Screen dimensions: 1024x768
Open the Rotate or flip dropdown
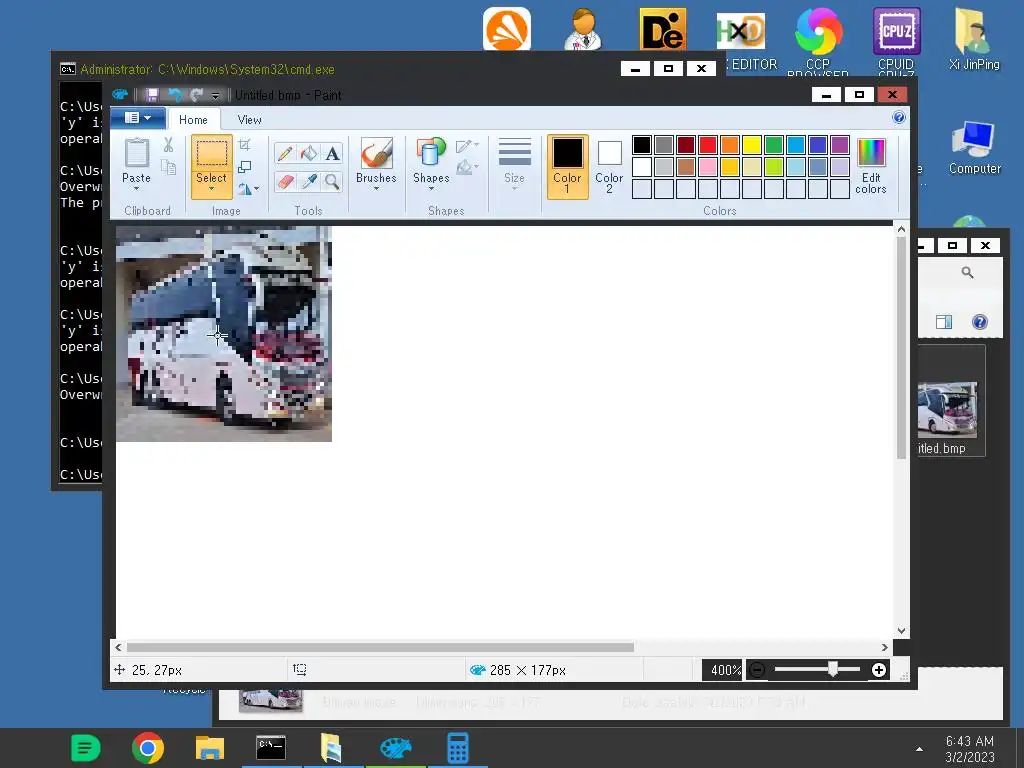(248, 189)
